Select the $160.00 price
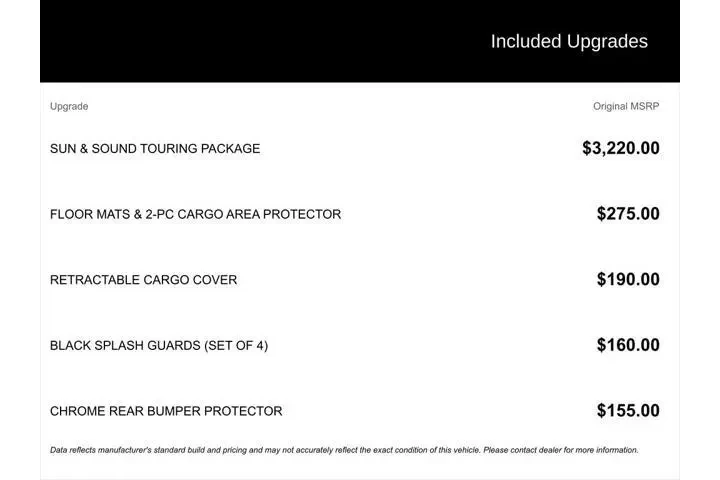Screen dimensions: 720x480 [x=628, y=346]
